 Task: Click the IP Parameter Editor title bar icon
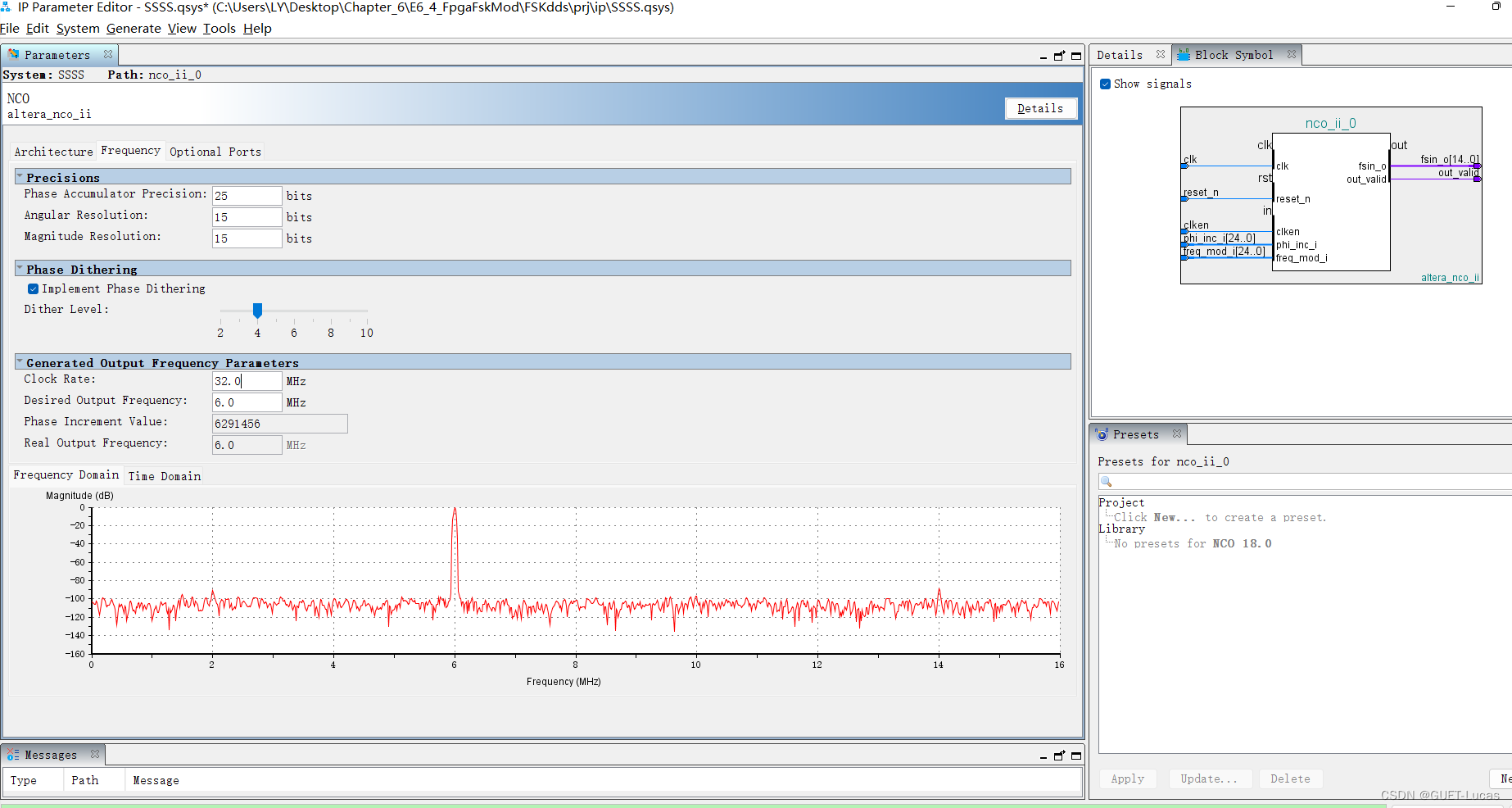pyautogui.click(x=8, y=7)
